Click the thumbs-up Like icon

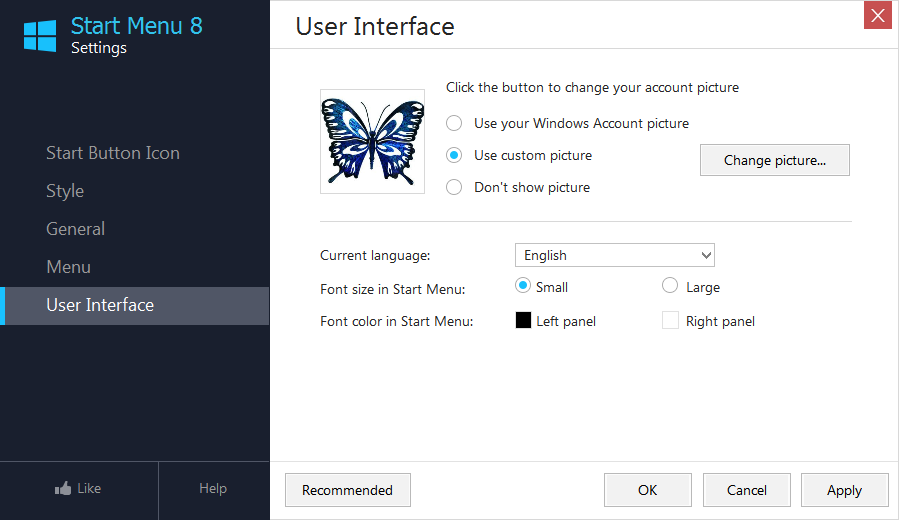63,488
